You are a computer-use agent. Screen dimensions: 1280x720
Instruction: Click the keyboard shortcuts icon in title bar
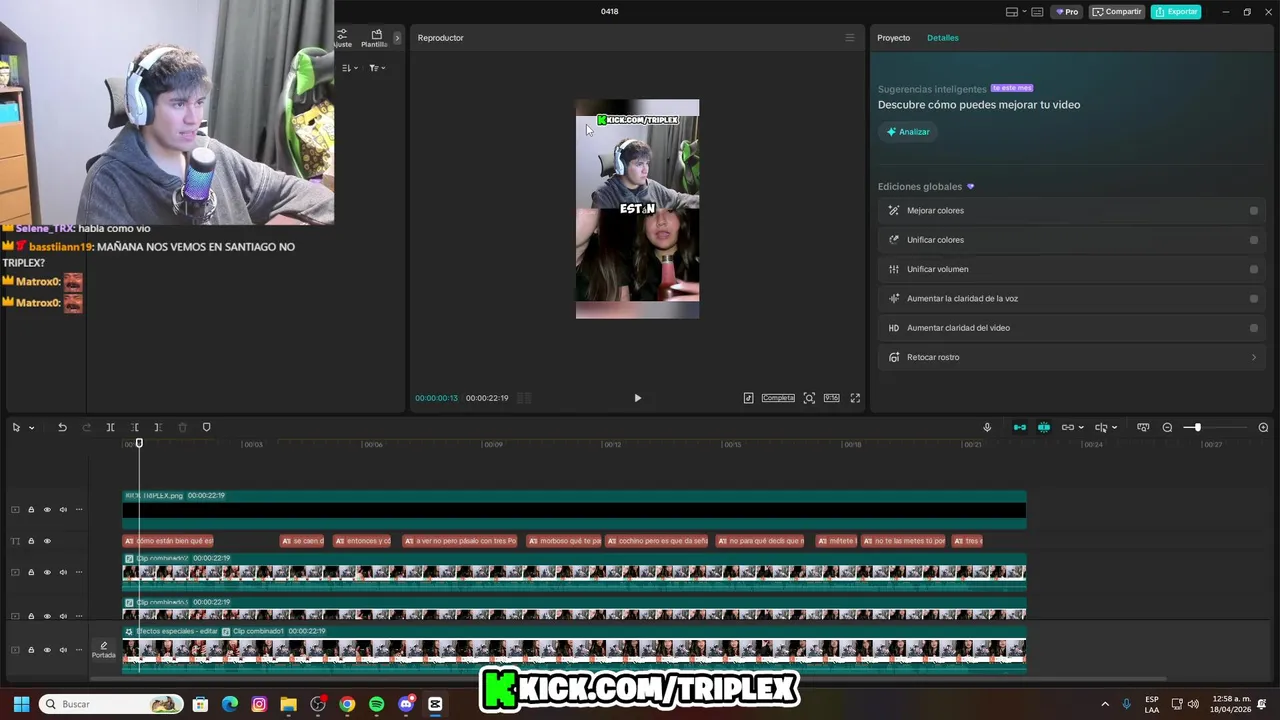click(x=1037, y=12)
